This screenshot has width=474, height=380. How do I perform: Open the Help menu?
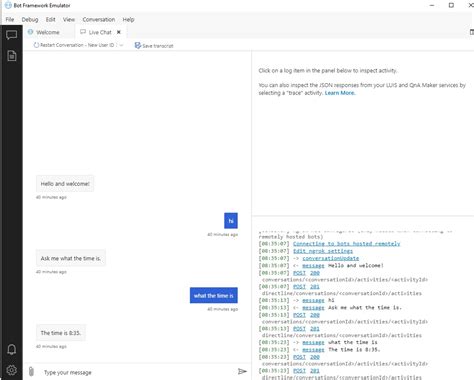pyautogui.click(x=128, y=19)
